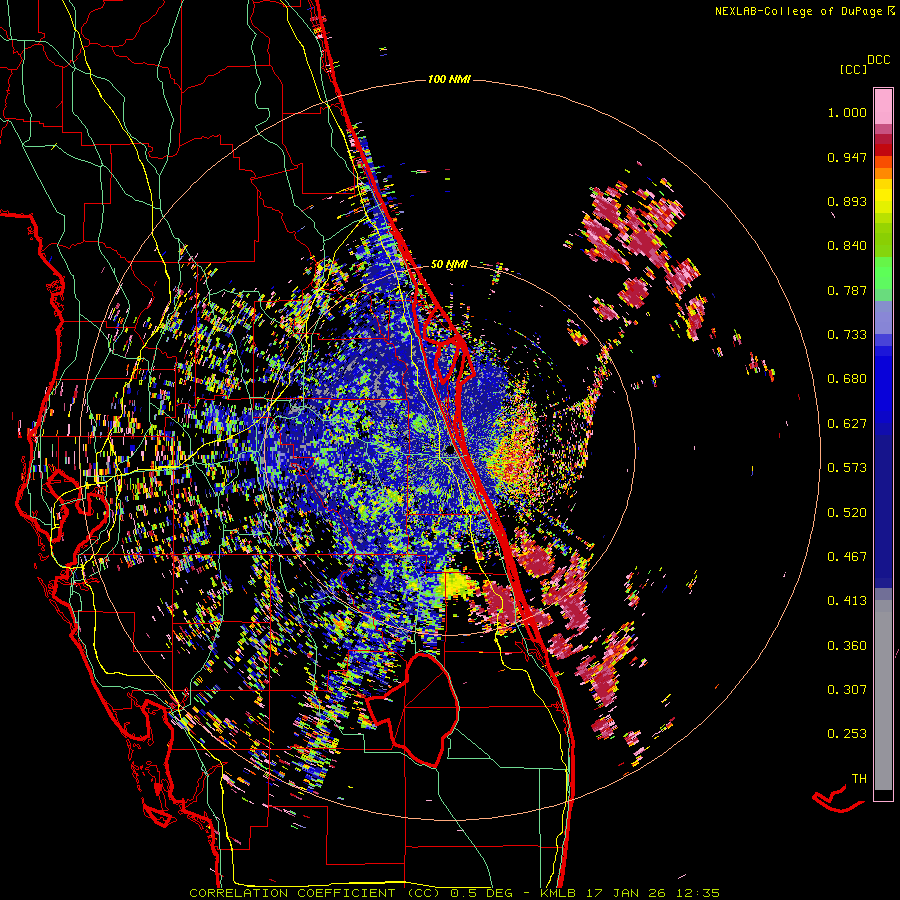This screenshot has height=900, width=900.
Task: Click the TH threshold label
Action: [x=859, y=779]
